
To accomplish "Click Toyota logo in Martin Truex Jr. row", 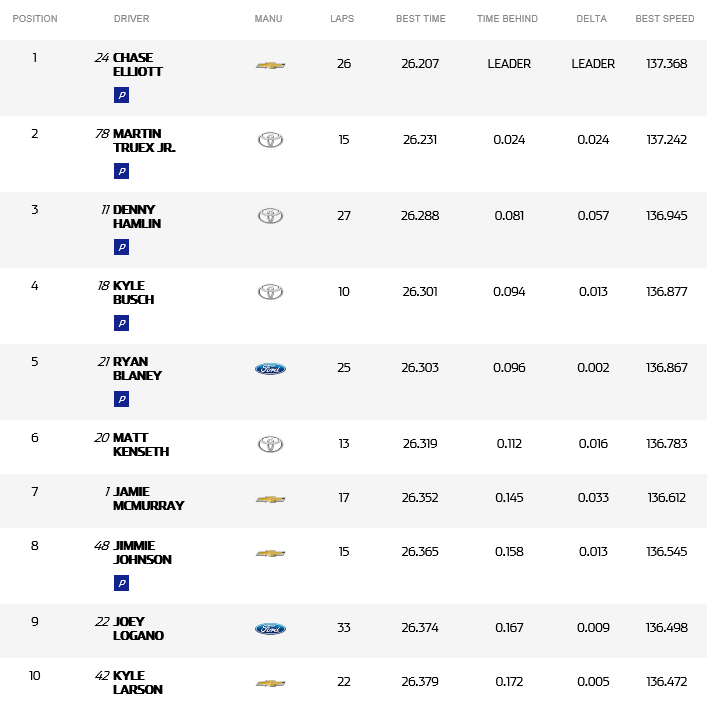I will pyautogui.click(x=270, y=140).
